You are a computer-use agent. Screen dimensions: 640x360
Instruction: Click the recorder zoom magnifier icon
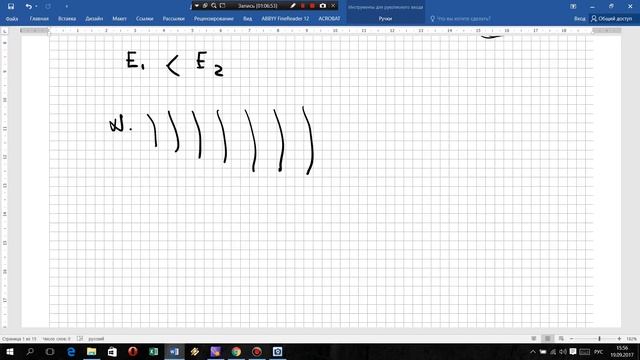(213, 6)
